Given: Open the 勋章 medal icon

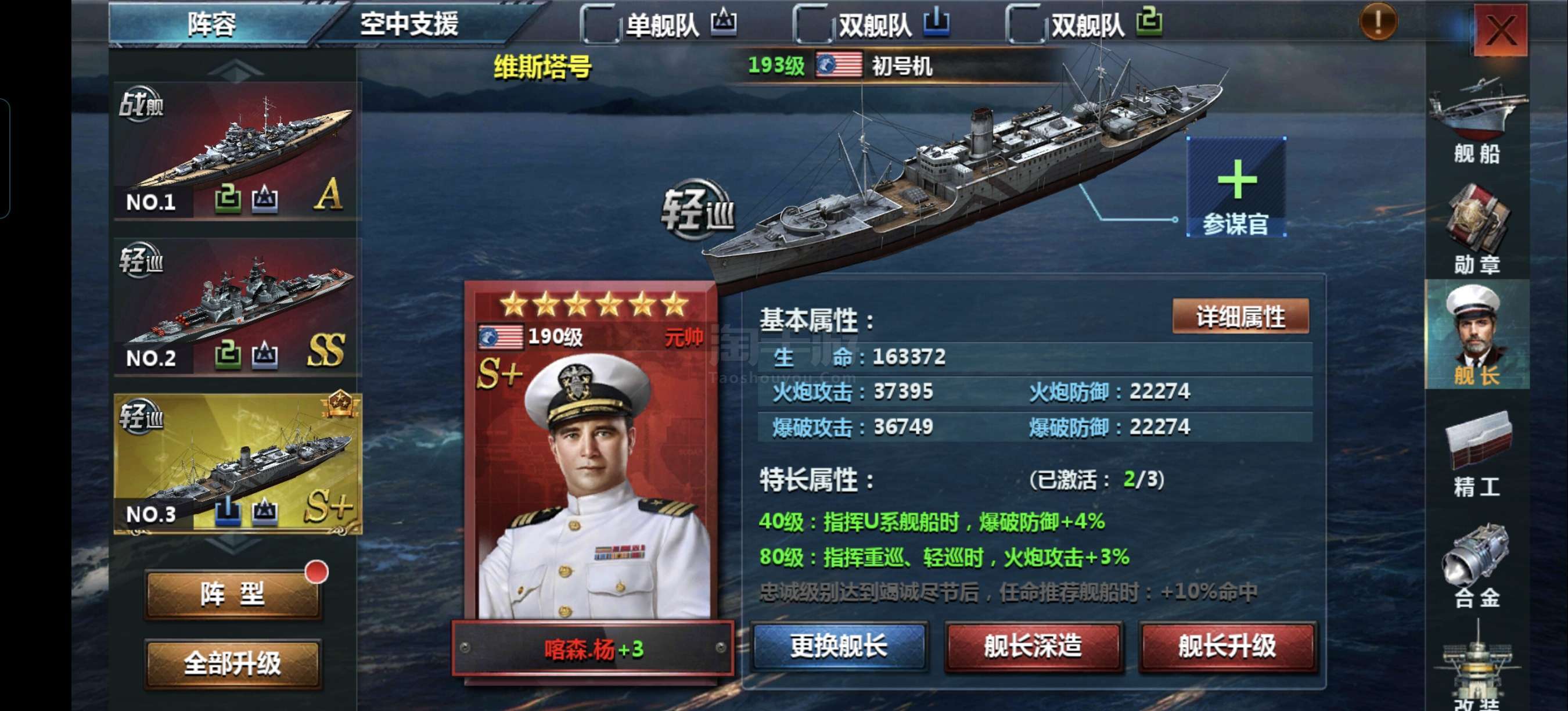Looking at the screenshot, I should [x=1477, y=229].
